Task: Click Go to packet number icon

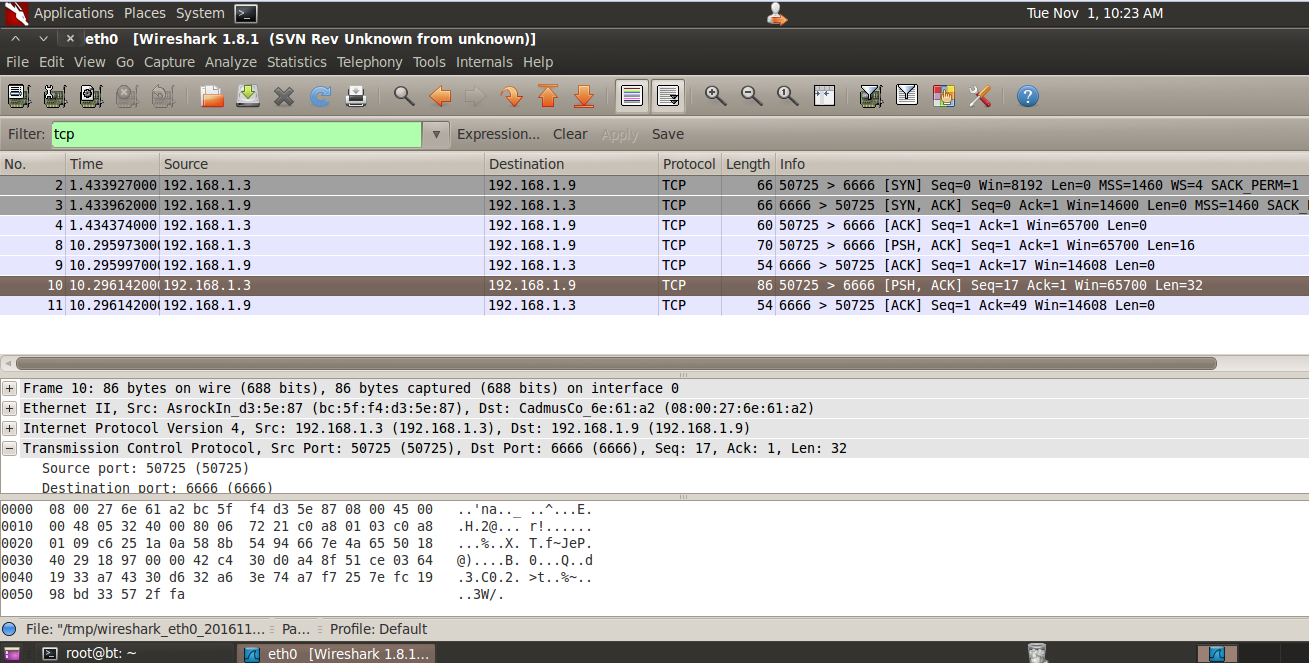Action: 512,96
